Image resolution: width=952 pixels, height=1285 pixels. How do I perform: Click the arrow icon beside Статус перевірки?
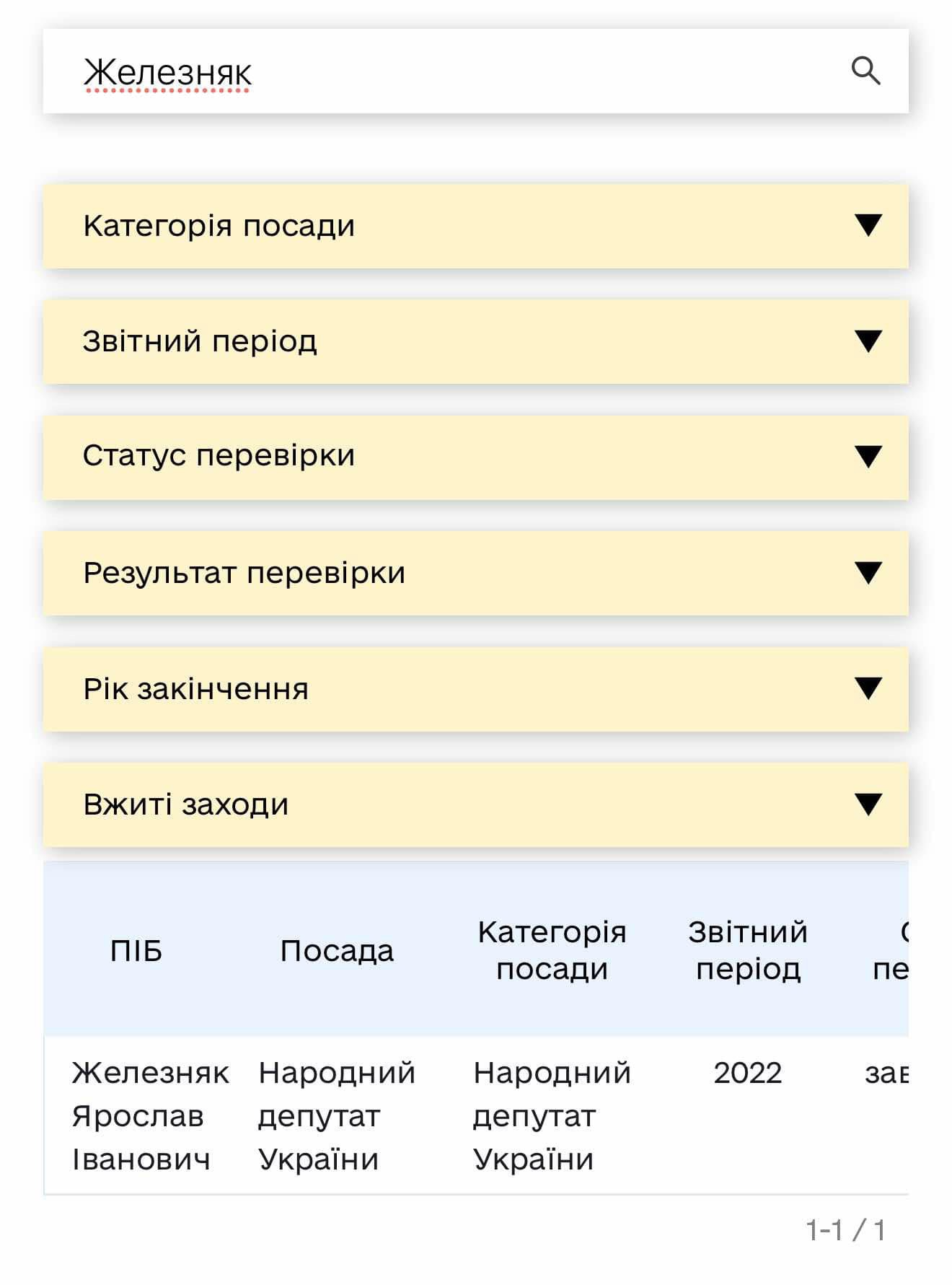(x=868, y=457)
